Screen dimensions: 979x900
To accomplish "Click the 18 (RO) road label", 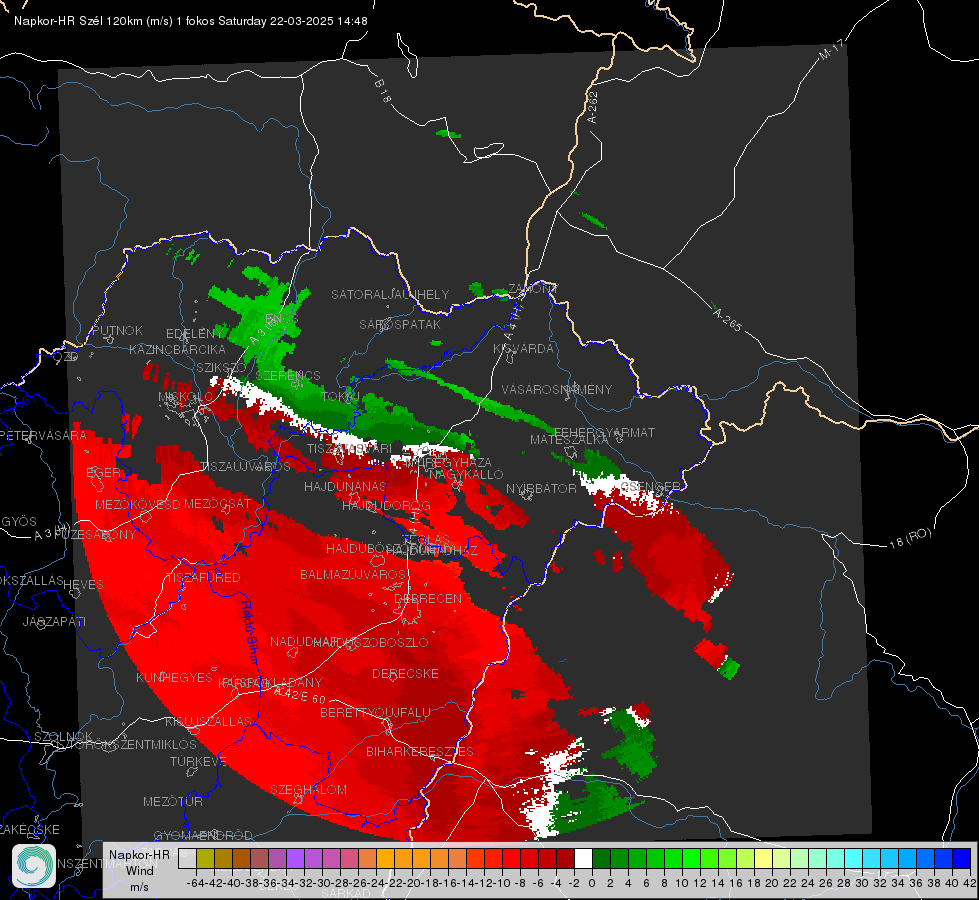I will [x=910, y=538].
